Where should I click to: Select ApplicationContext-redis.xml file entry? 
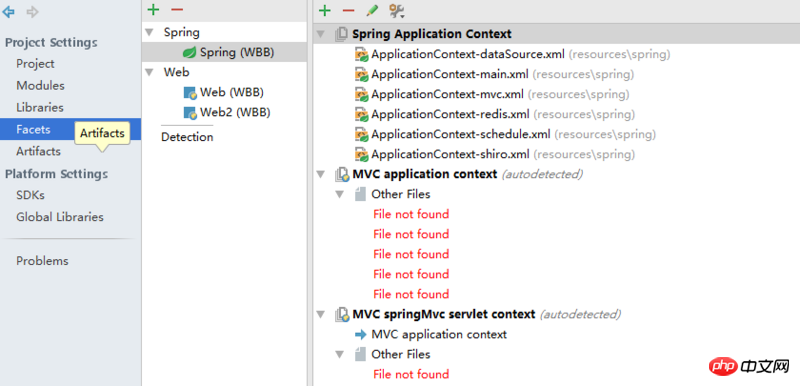(495, 114)
